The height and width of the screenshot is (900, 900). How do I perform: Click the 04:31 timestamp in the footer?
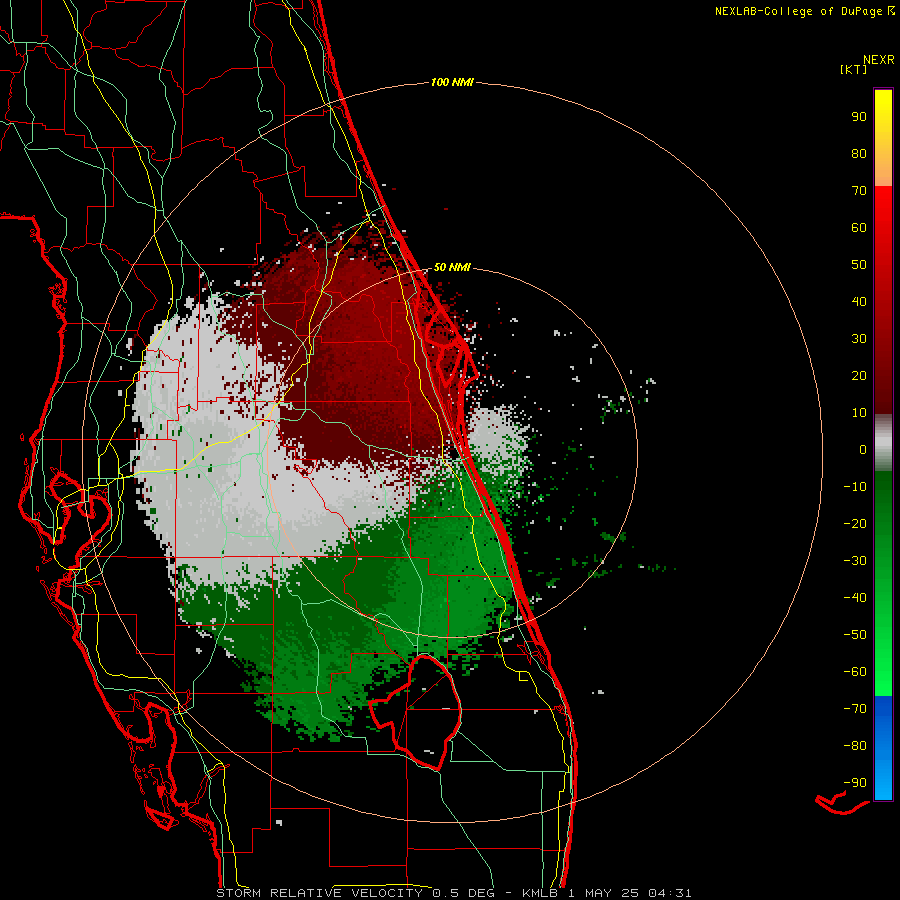click(x=670, y=893)
